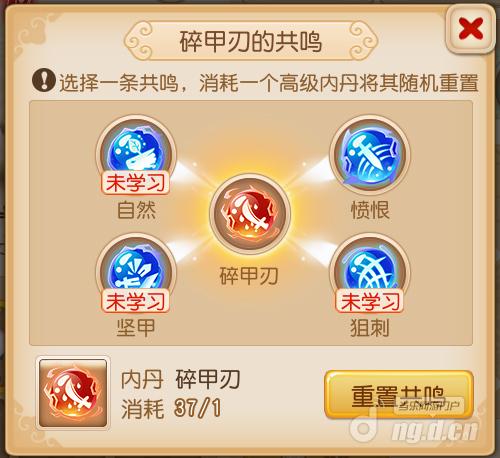Image resolution: width=500 pixels, height=458 pixels.
Task: Click the 重置共鸣 button
Action: pos(399,395)
